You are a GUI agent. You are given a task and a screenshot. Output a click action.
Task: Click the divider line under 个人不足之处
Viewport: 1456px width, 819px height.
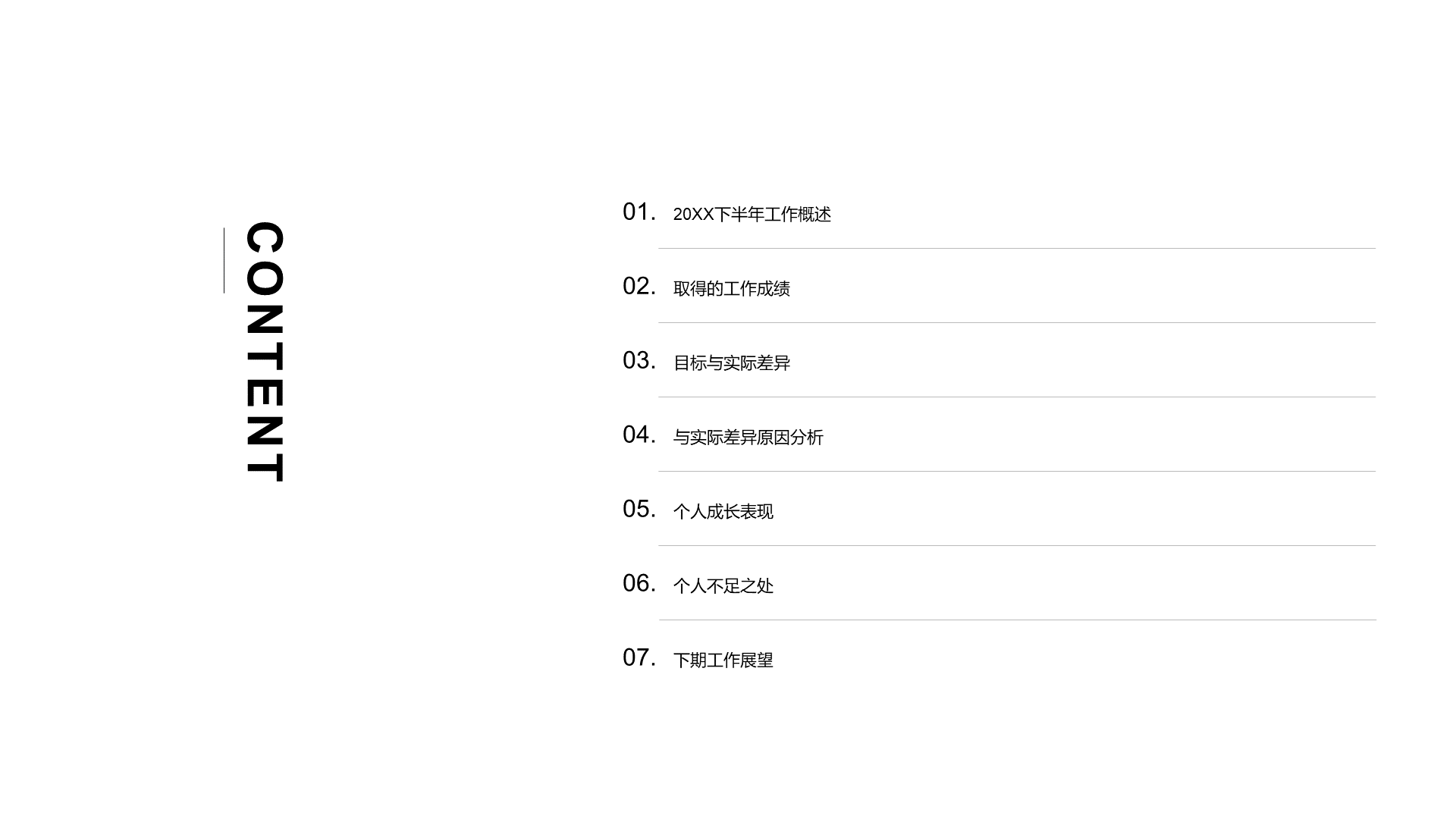pyautogui.click(x=1018, y=620)
